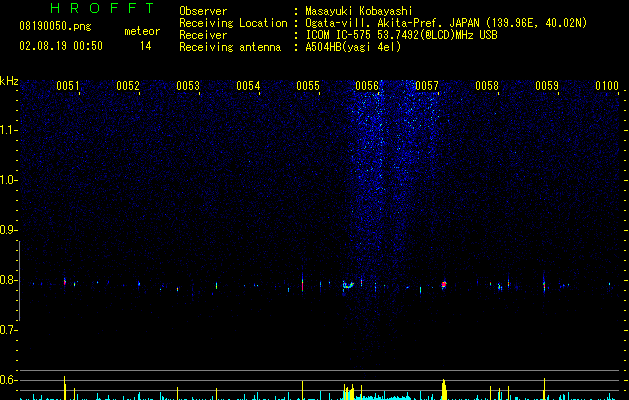Viewport: 629px width, 400px height.
Task: Click the kHz axis unit label
Action: pos(9,81)
